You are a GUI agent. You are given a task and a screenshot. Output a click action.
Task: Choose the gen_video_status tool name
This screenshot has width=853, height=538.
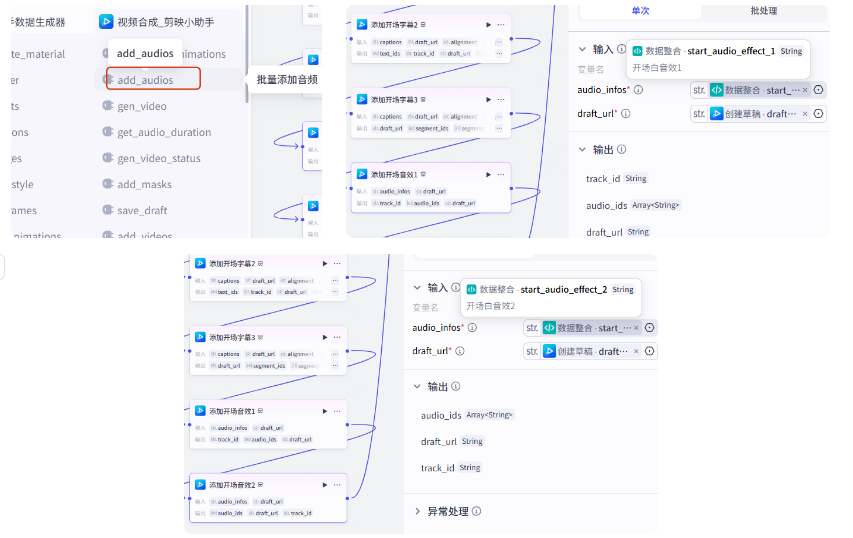pos(159,158)
